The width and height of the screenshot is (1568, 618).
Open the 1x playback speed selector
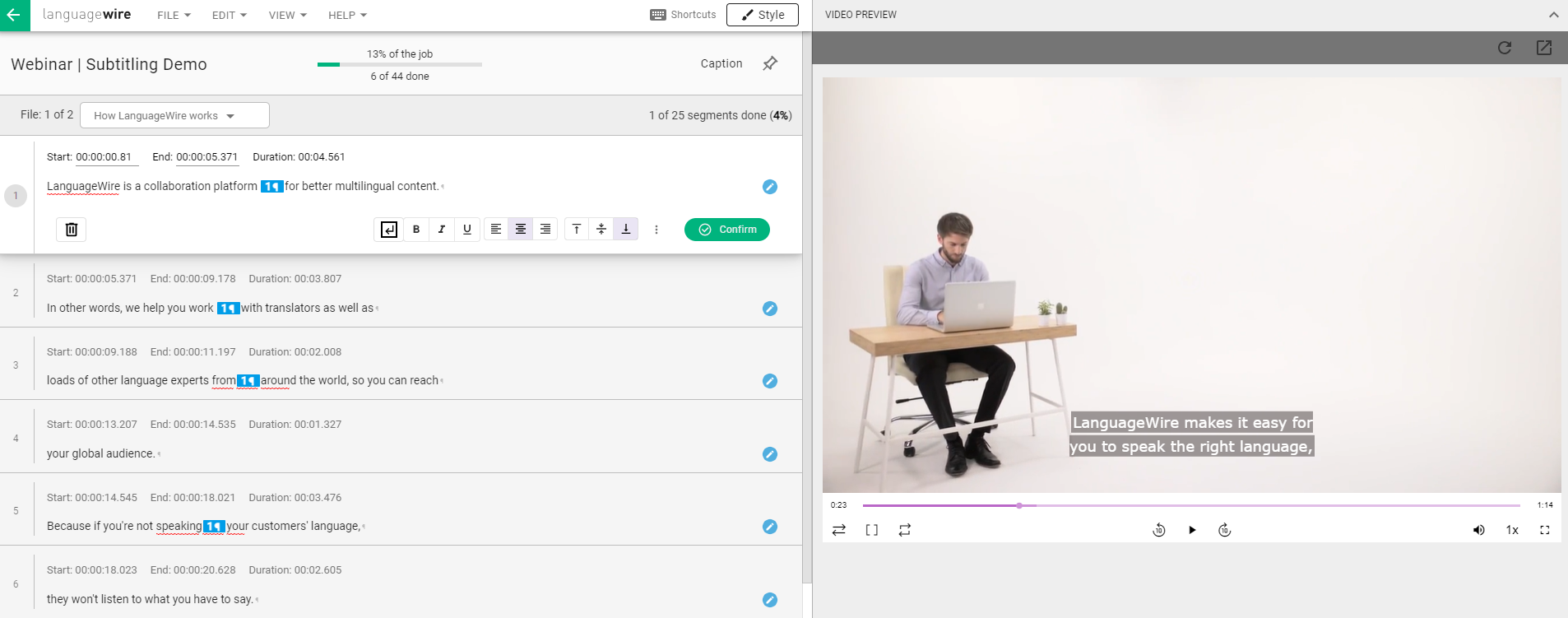click(1512, 530)
